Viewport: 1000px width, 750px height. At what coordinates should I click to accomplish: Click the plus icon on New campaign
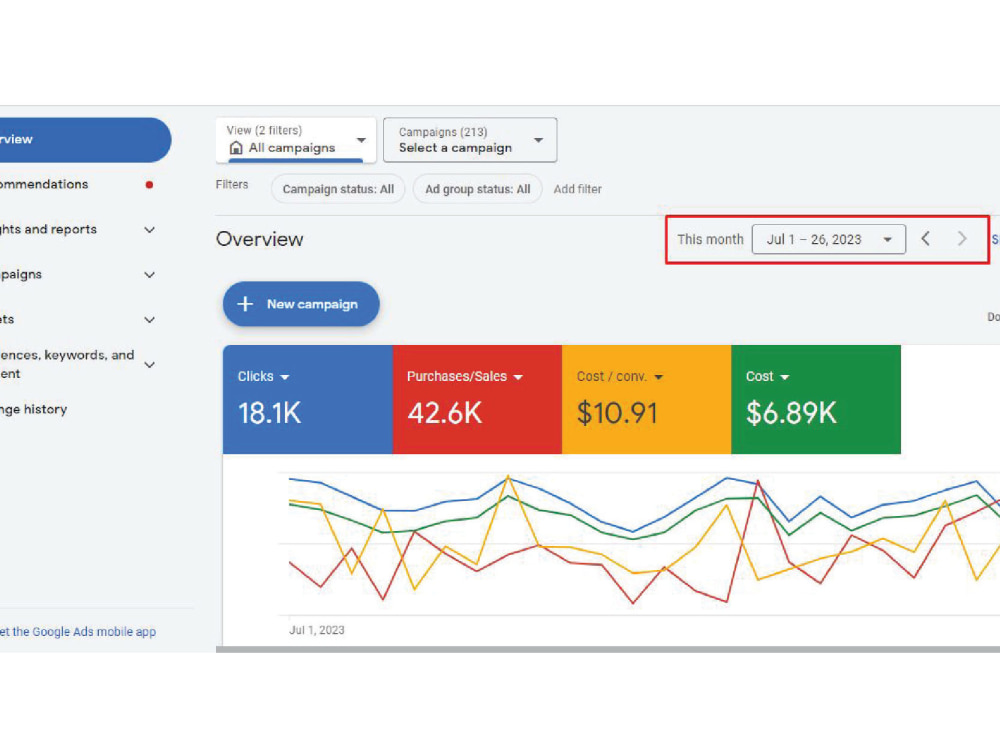coord(245,304)
